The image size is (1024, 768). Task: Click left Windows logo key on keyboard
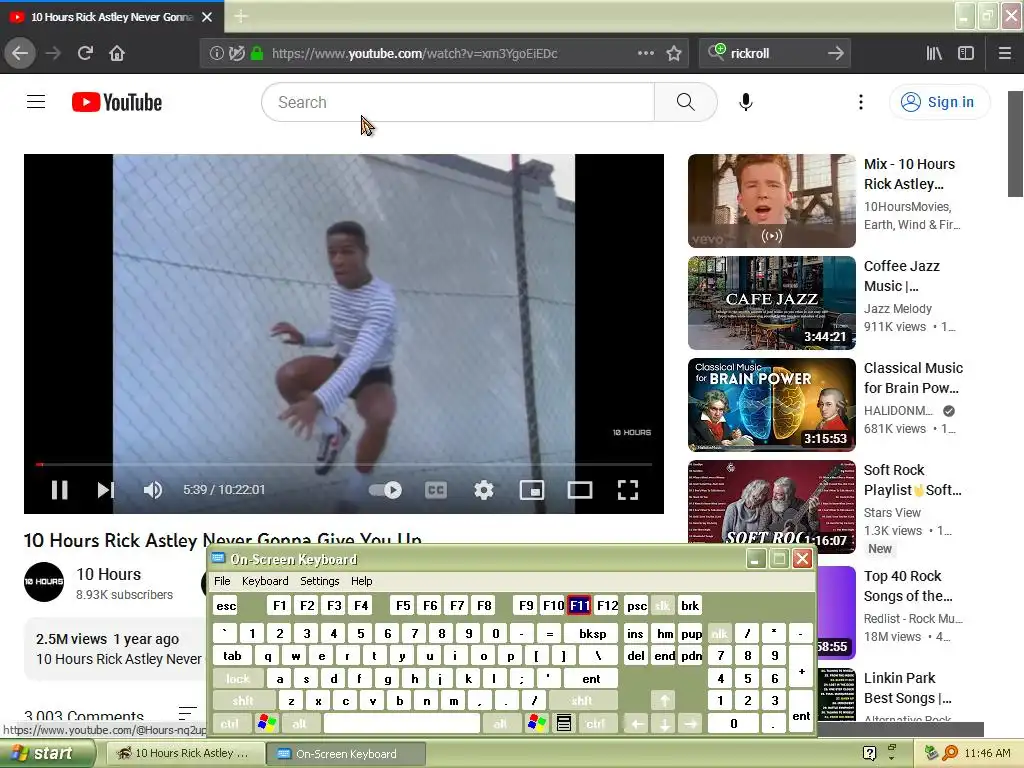tap(266, 724)
